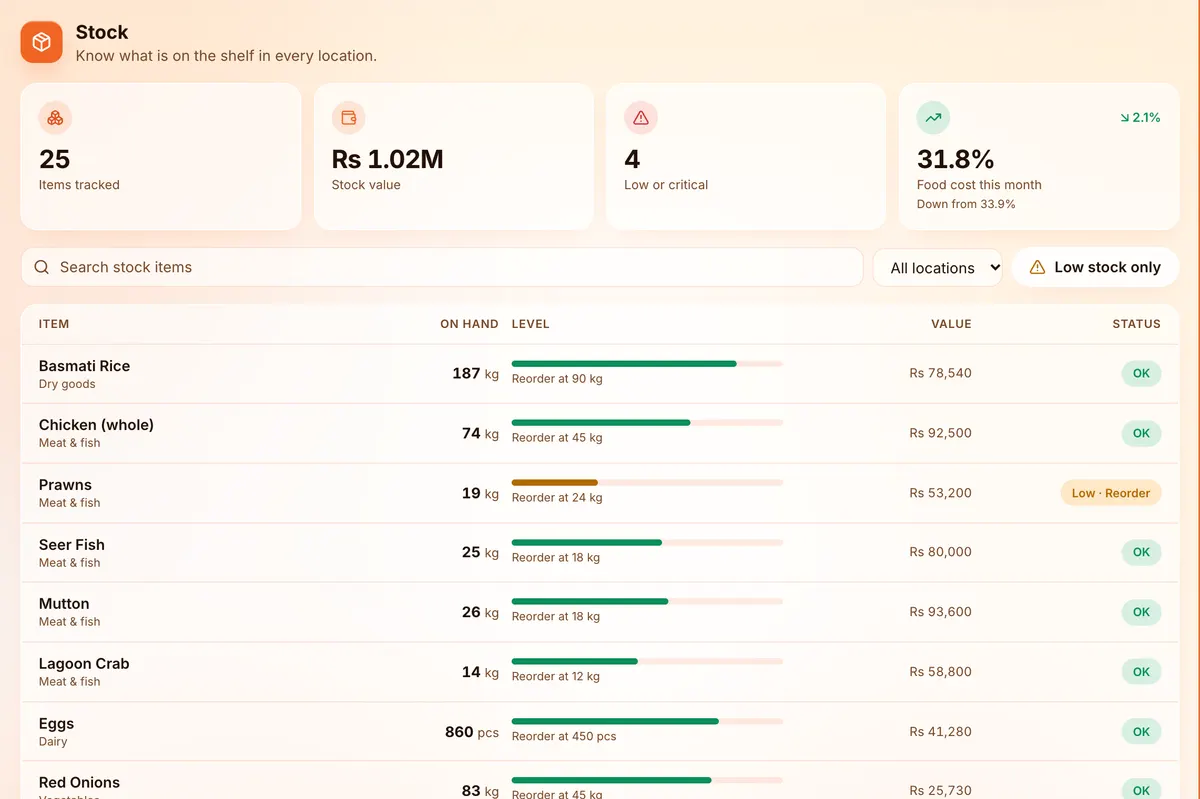Select the Prawns item name
The image size is (1200, 799).
click(x=65, y=485)
